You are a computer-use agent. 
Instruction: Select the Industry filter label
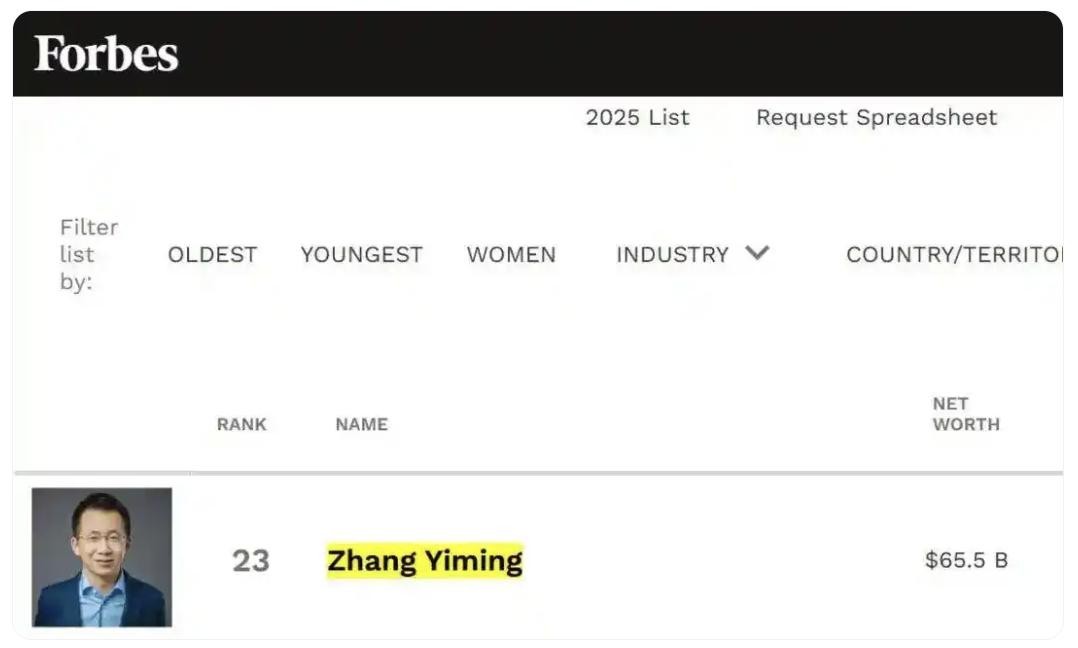[x=672, y=255]
